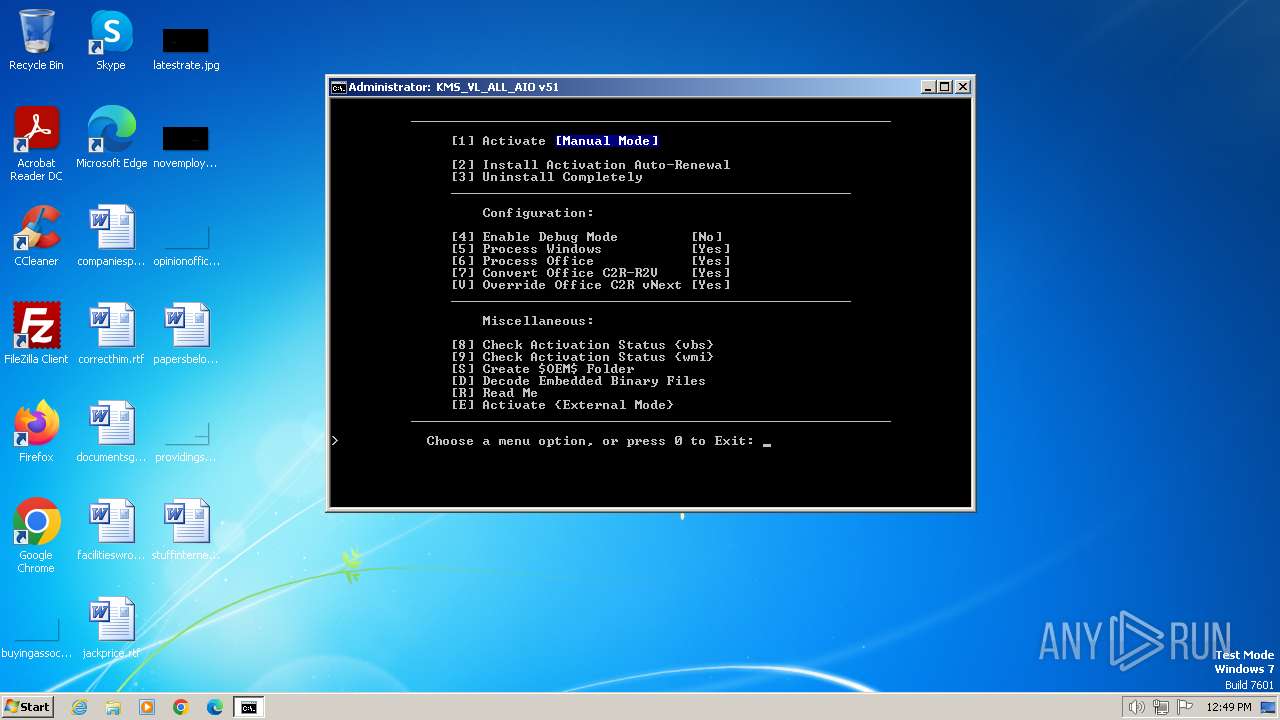The width and height of the screenshot is (1280, 720).
Task: Click the [1] Activate Manual Mode line
Action: (x=555, y=141)
